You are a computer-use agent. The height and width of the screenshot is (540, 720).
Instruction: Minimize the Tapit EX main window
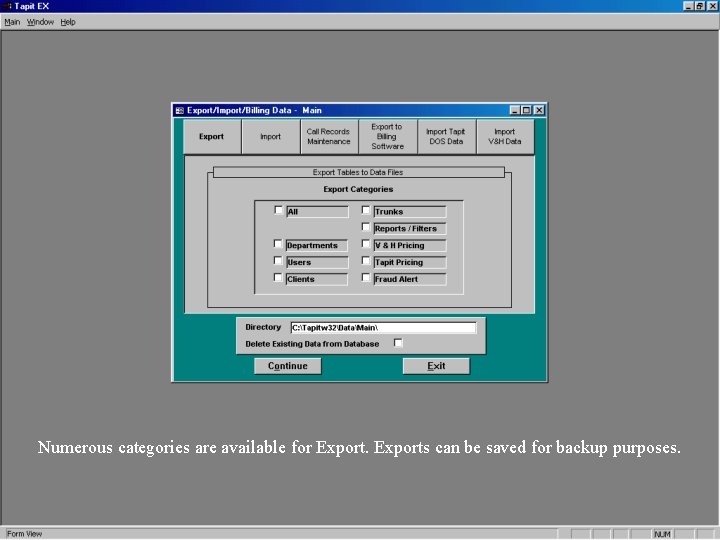pos(688,6)
